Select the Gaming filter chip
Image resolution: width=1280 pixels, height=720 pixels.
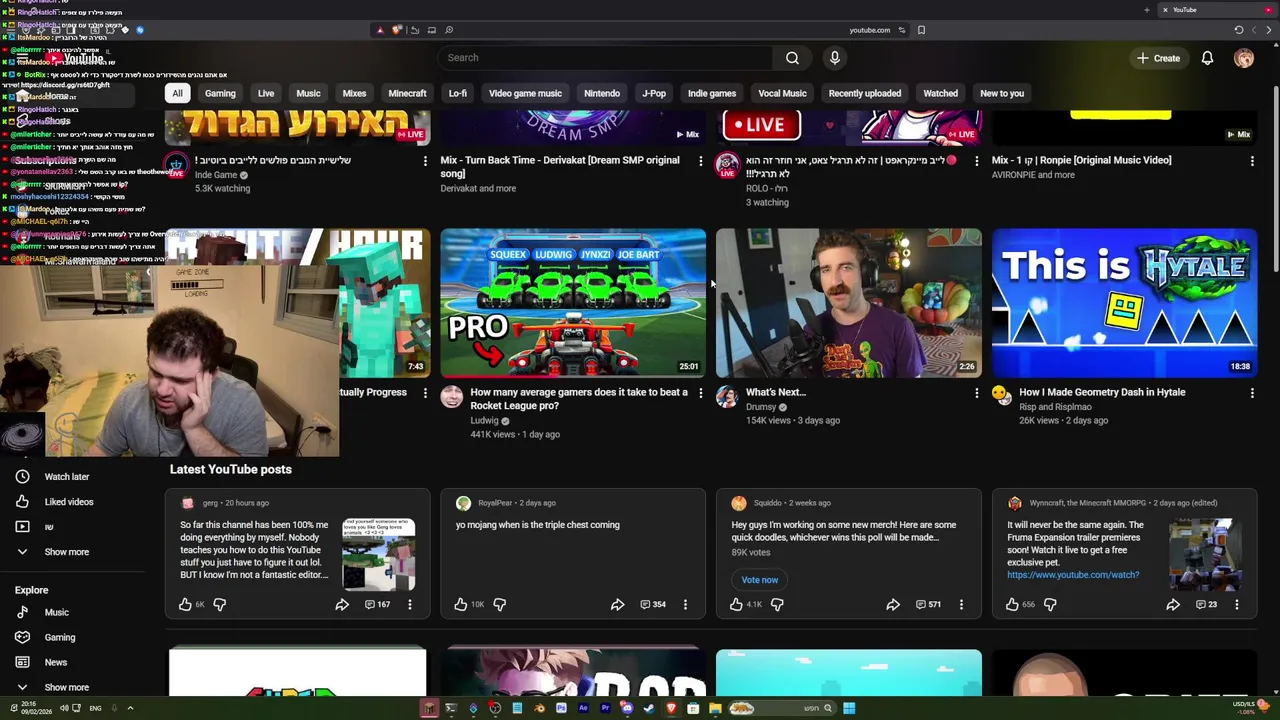click(220, 93)
